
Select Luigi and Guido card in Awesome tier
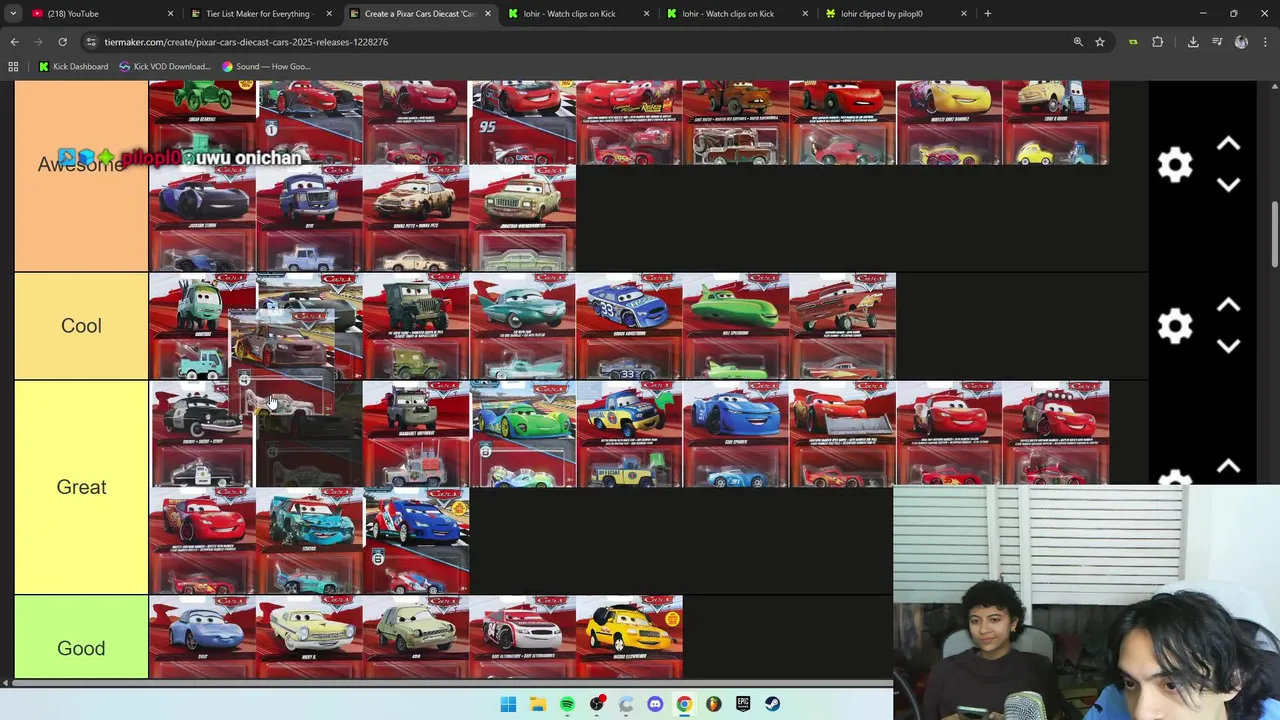pyautogui.click(x=1056, y=122)
